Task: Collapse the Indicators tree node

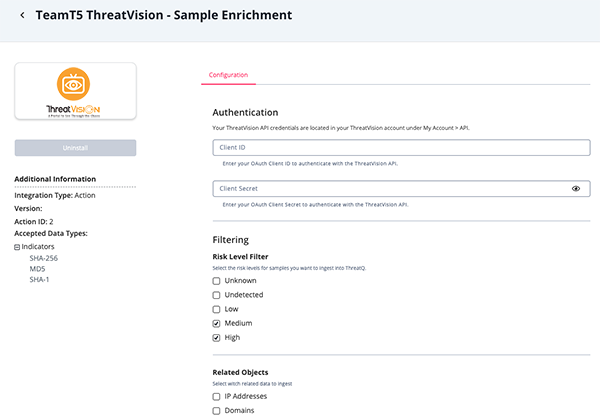Action: (17, 246)
